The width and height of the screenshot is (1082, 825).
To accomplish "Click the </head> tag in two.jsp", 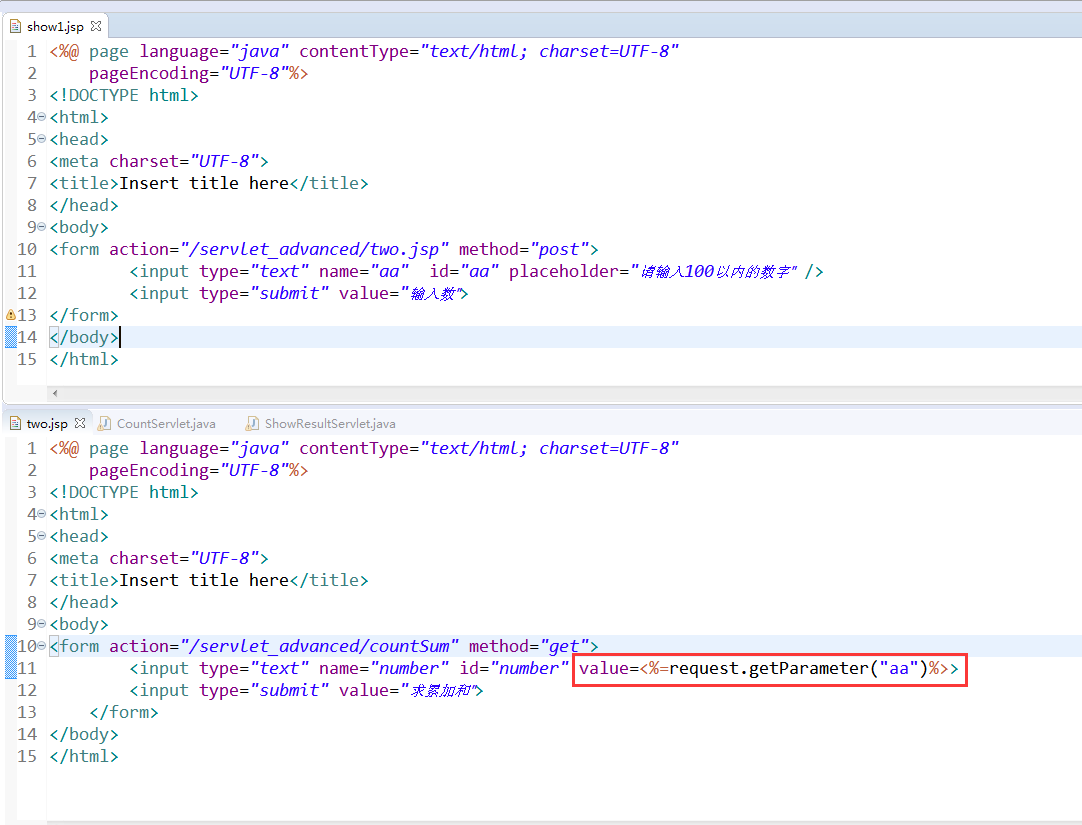I will tap(83, 602).
